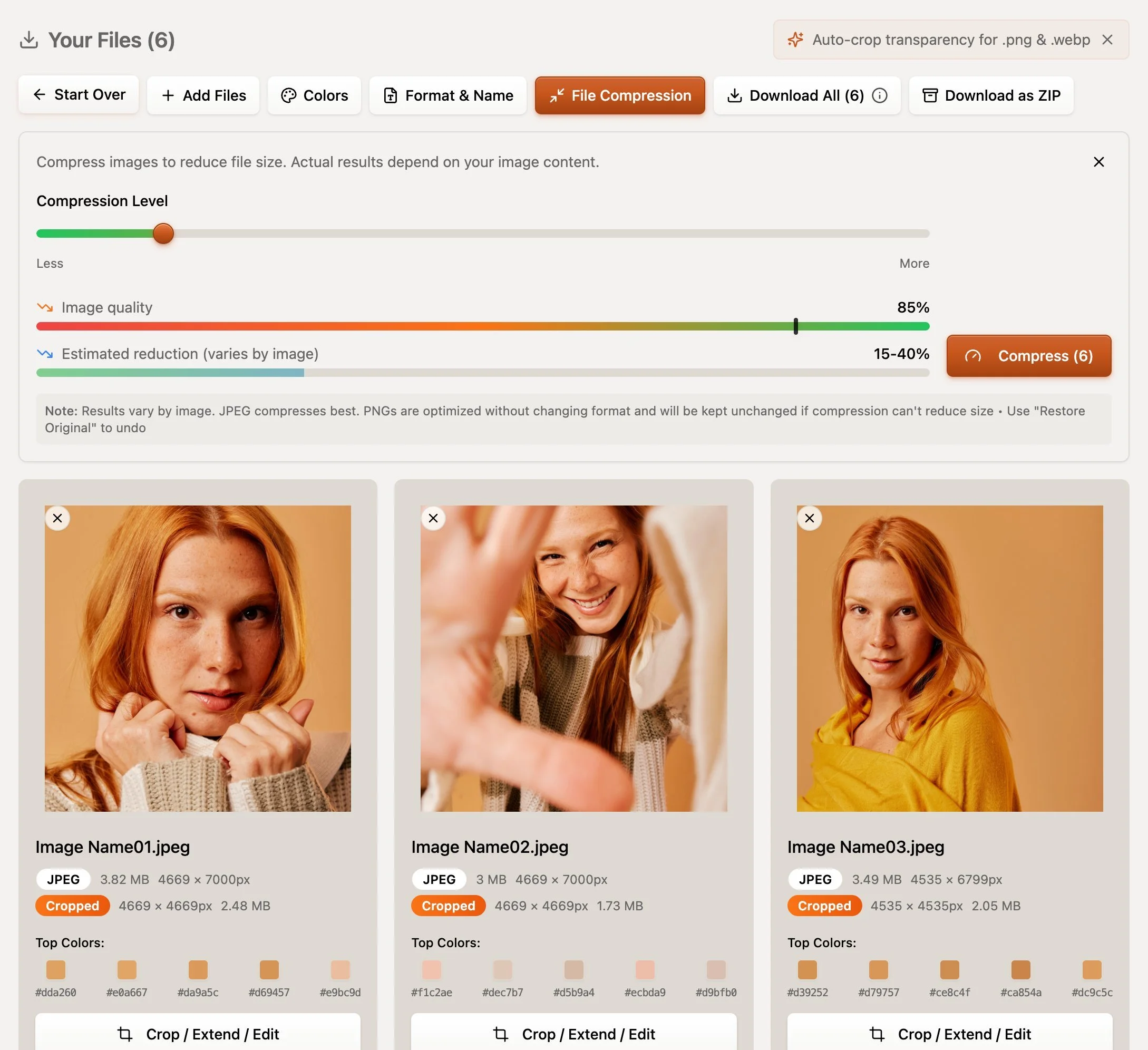This screenshot has width=1148, height=1050.
Task: Select the #dda260 color swatch
Action: (x=56, y=969)
